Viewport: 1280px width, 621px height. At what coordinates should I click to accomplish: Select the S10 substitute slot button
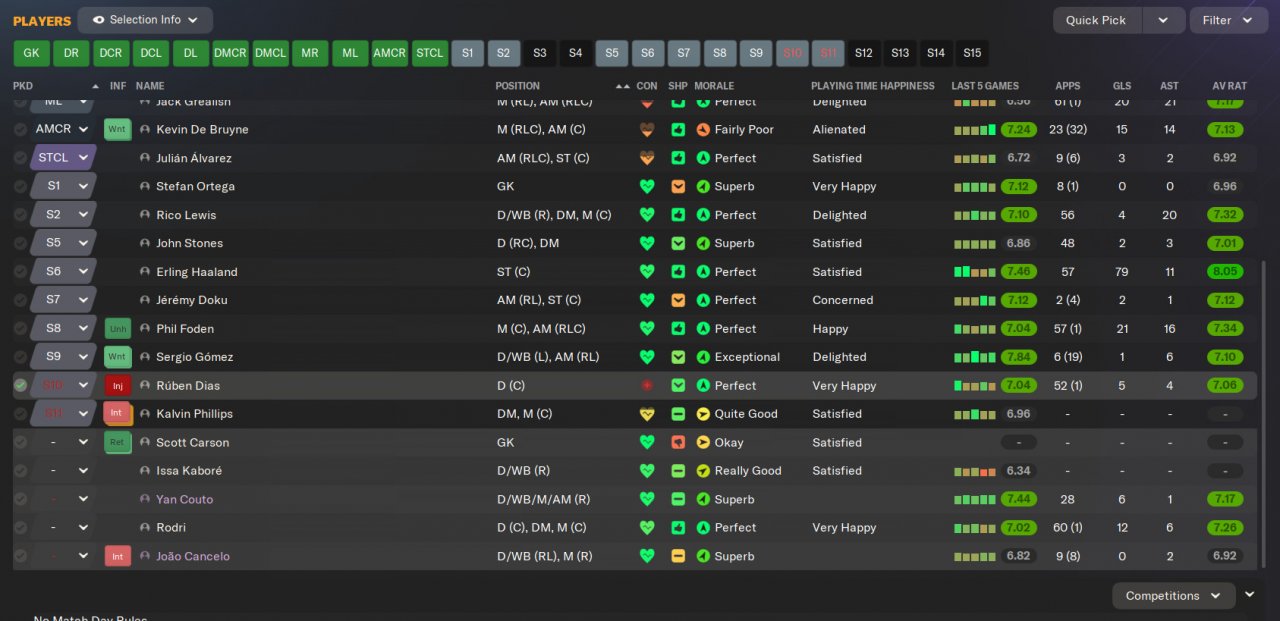[792, 53]
